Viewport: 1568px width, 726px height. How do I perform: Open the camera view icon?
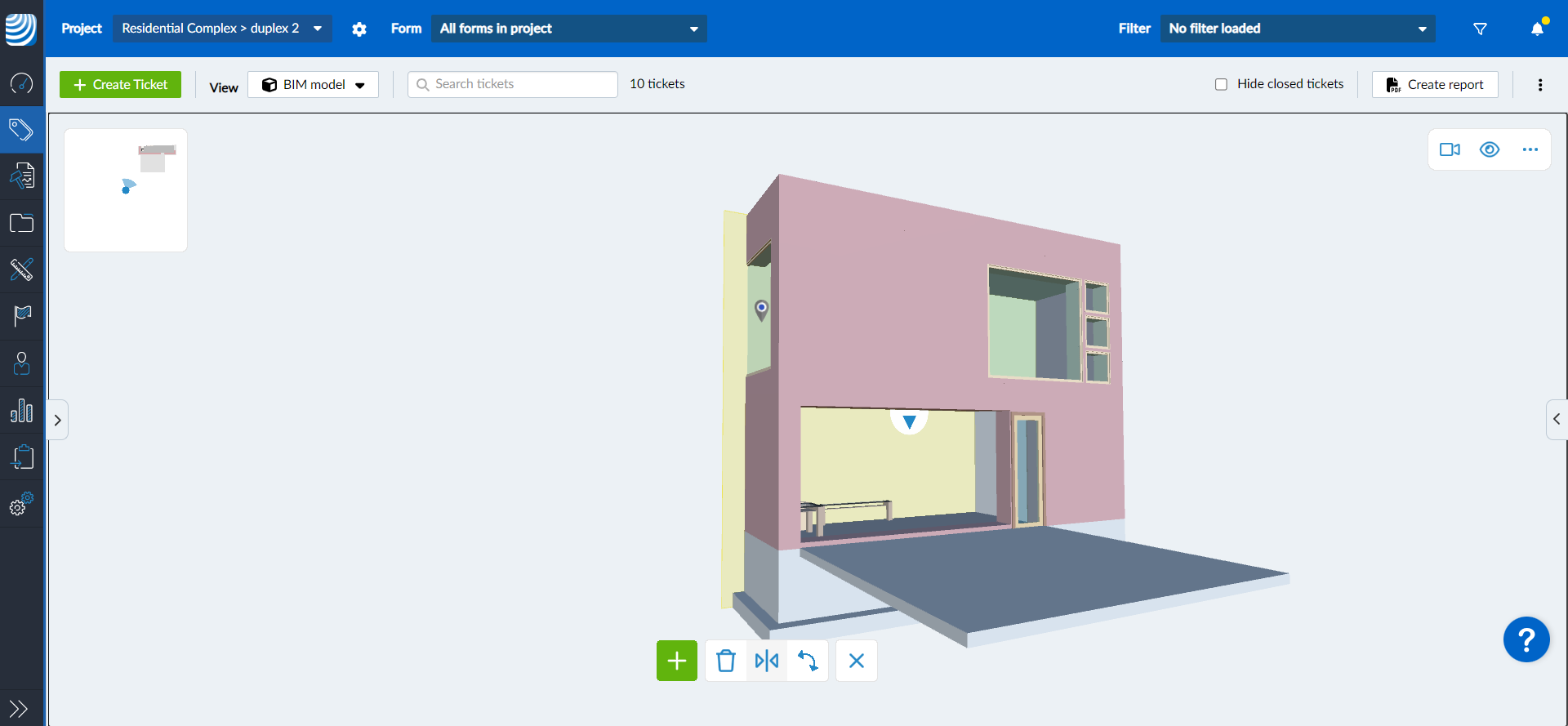[x=1450, y=149]
